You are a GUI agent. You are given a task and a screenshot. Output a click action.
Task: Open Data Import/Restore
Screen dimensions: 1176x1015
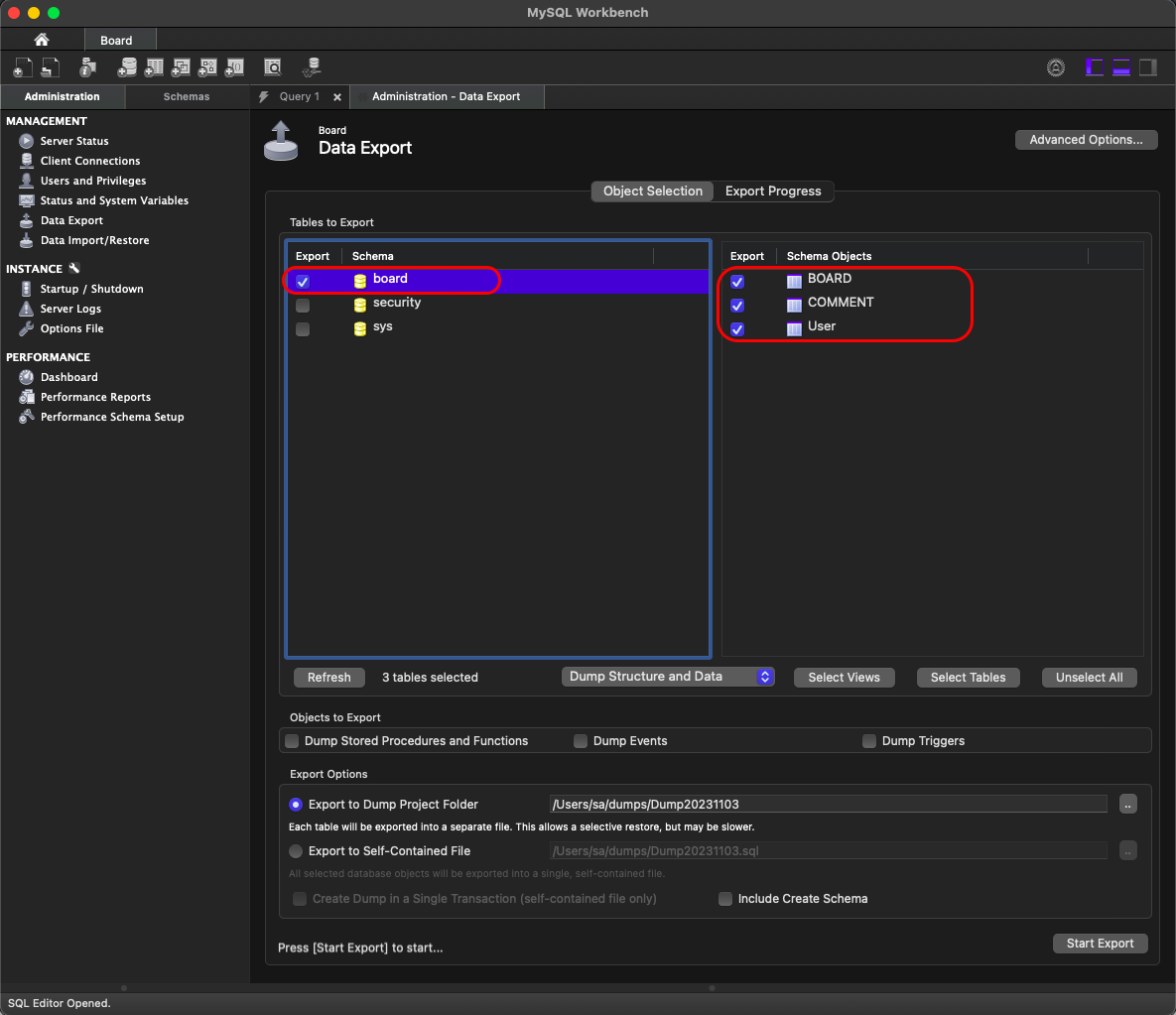94,240
